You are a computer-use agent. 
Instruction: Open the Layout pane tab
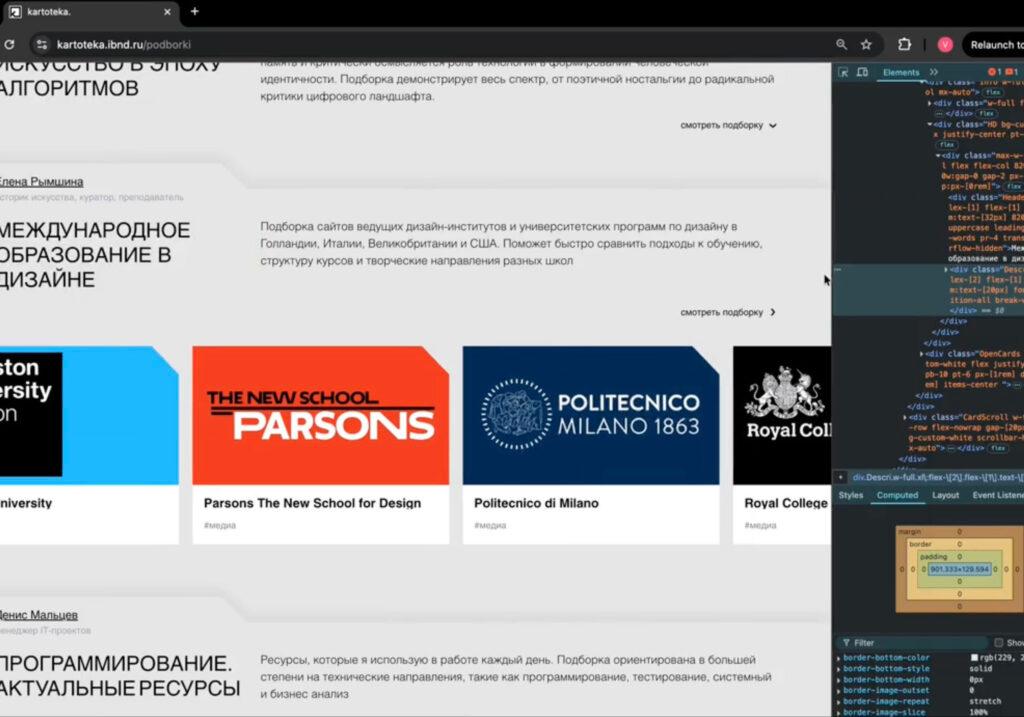coord(945,496)
